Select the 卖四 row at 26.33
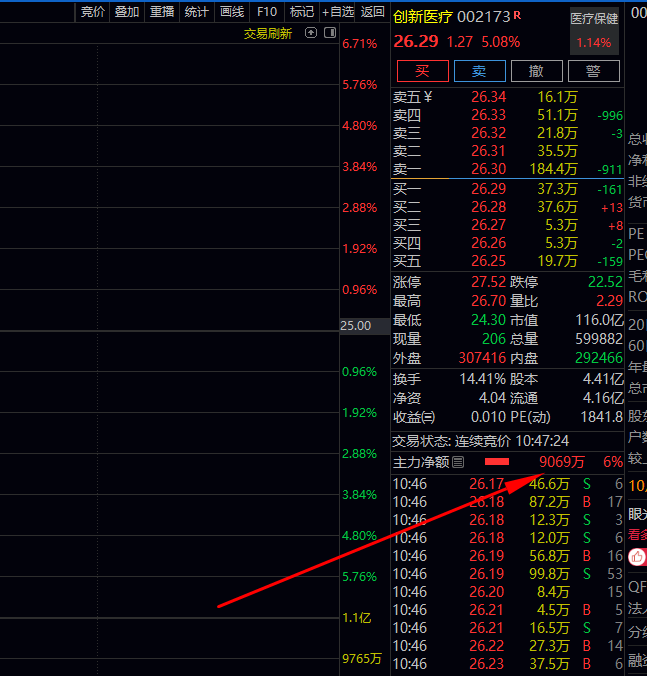Viewport: 647px width, 676px height. (x=507, y=115)
